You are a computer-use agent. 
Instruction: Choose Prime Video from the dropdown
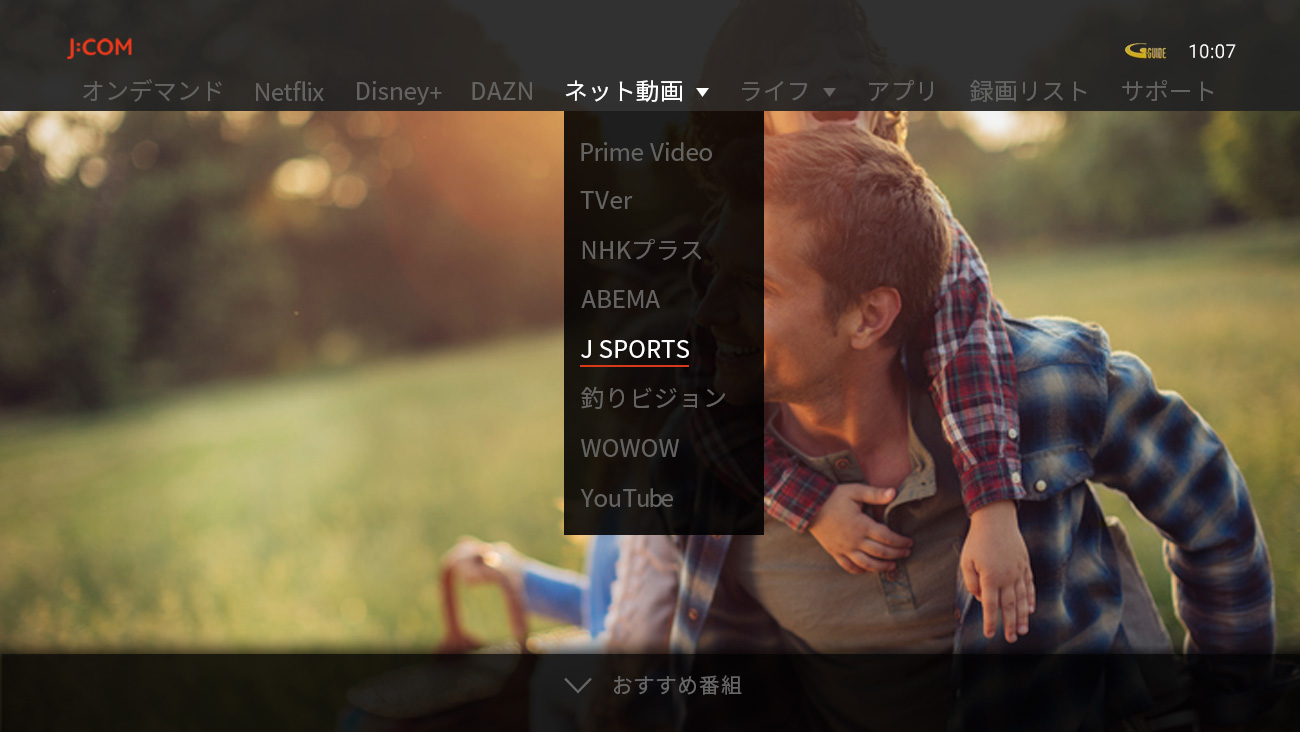coord(646,152)
